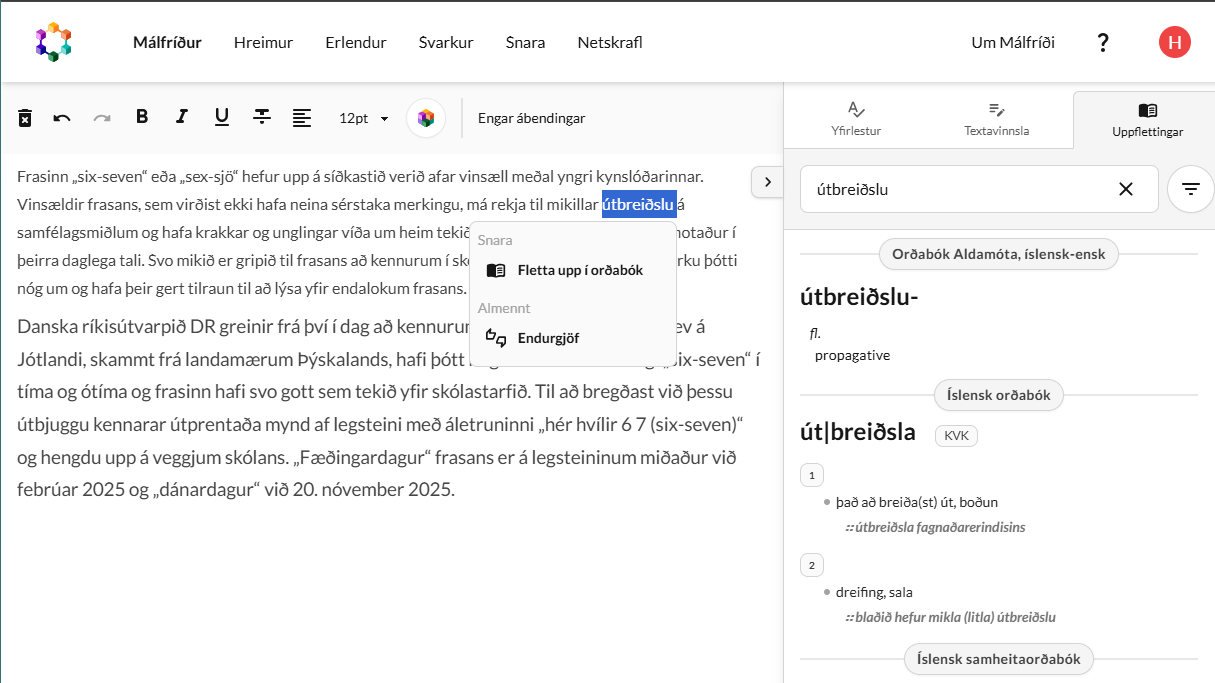Image resolution: width=1215 pixels, height=683 pixels.
Task: Toggle italic formatting
Action: (182, 117)
